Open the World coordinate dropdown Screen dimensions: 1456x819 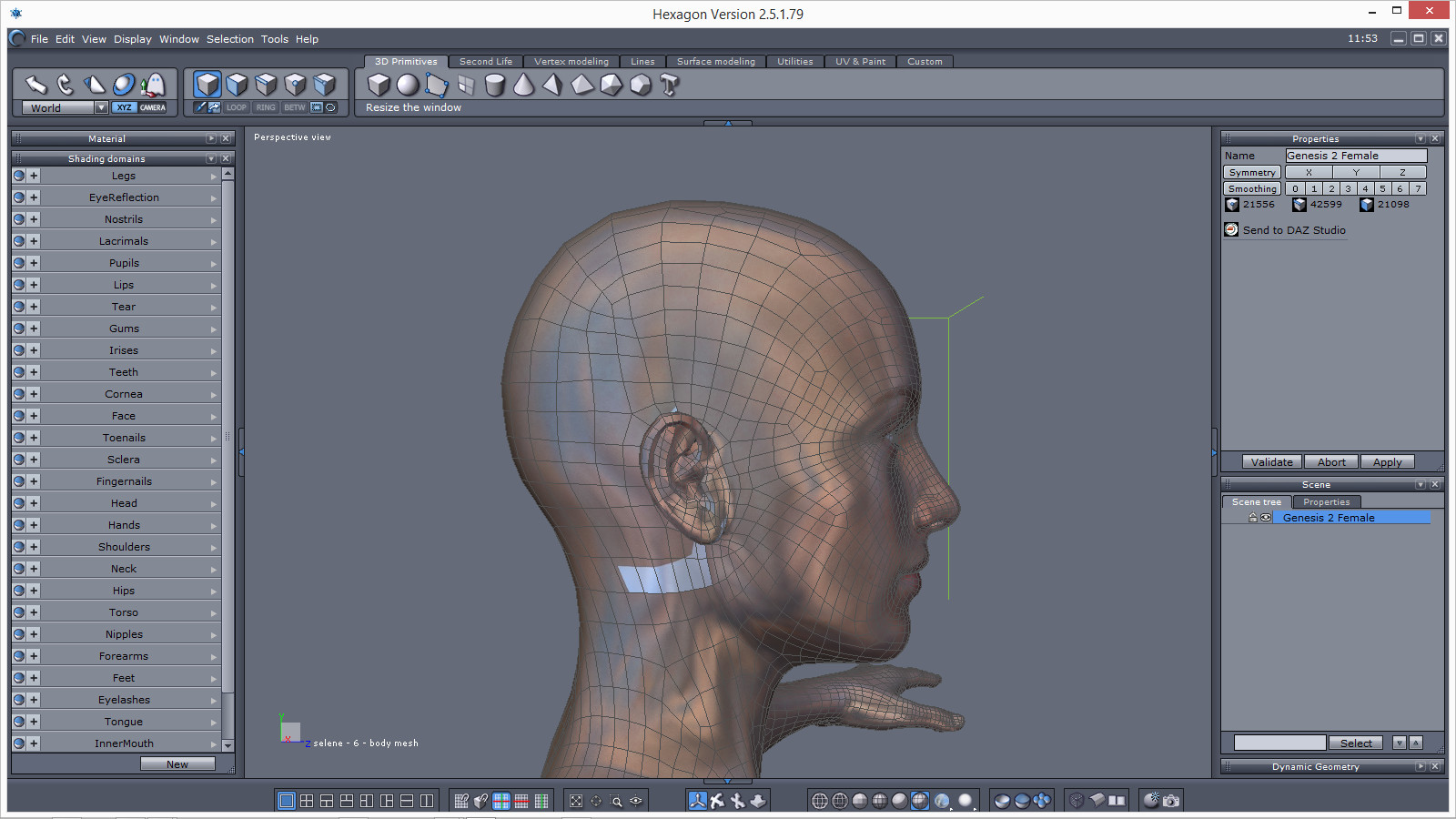pyautogui.click(x=101, y=107)
